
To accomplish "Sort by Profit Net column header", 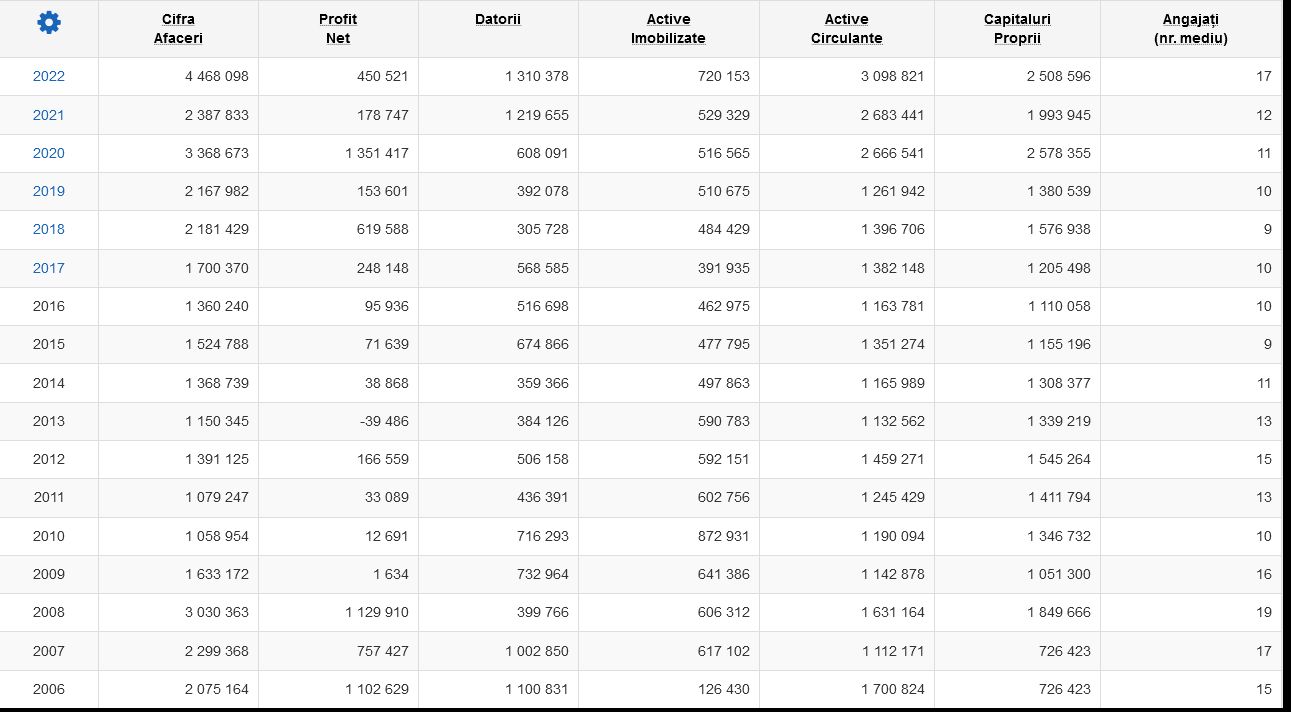I will pyautogui.click(x=338, y=29).
